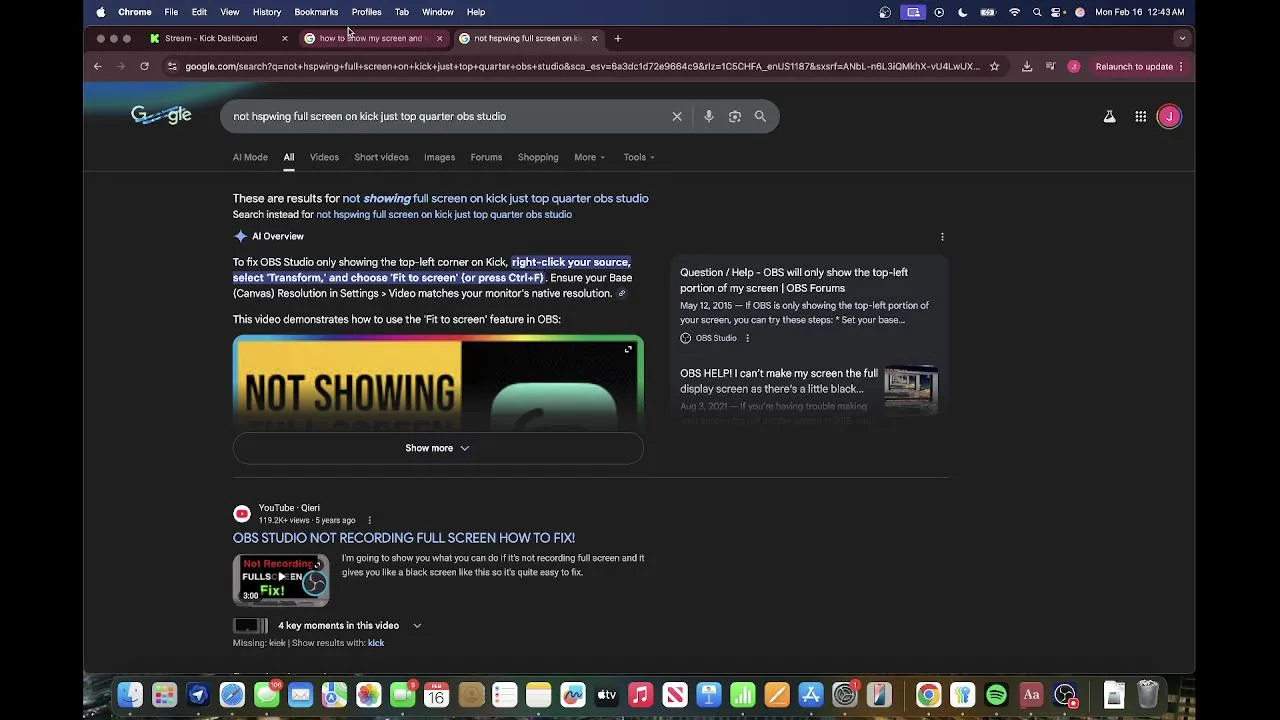
Task: Open Google Lens image search
Action: coord(735,116)
